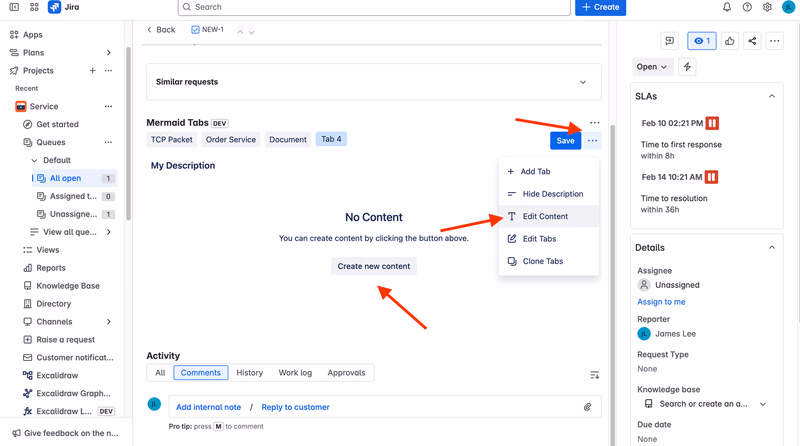Show Approvals activity tab

click(346, 373)
